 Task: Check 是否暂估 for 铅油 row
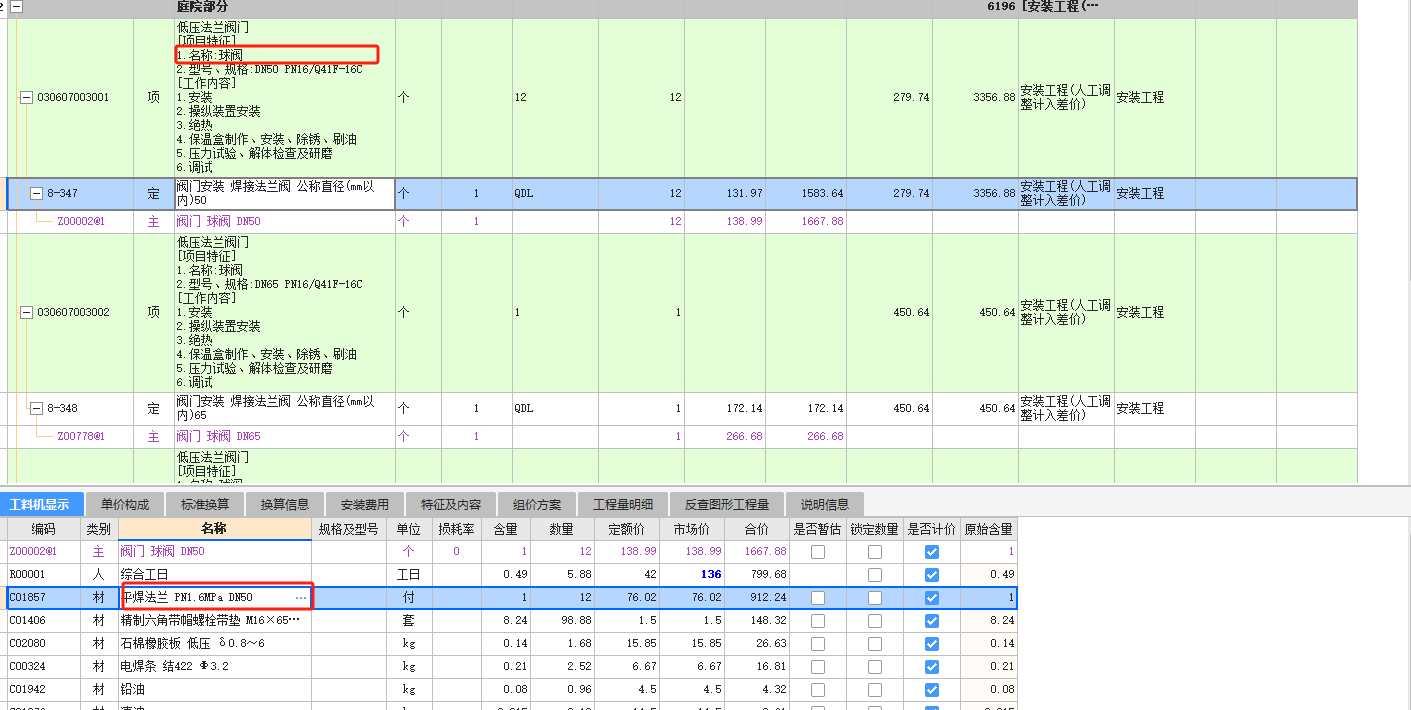click(818, 690)
